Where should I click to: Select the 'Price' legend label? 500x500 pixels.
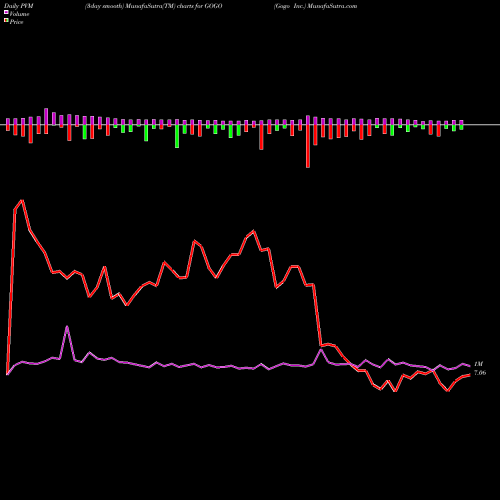(16, 22)
